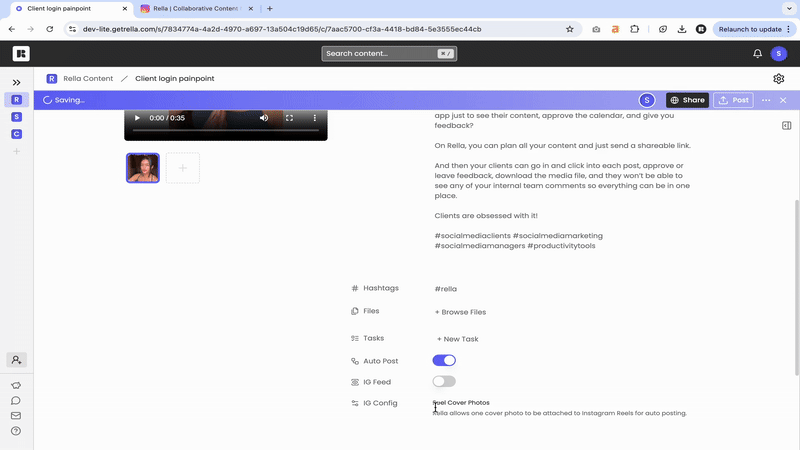The height and width of the screenshot is (450, 800).
Task: Close the content panel with X
Action: tap(783, 100)
